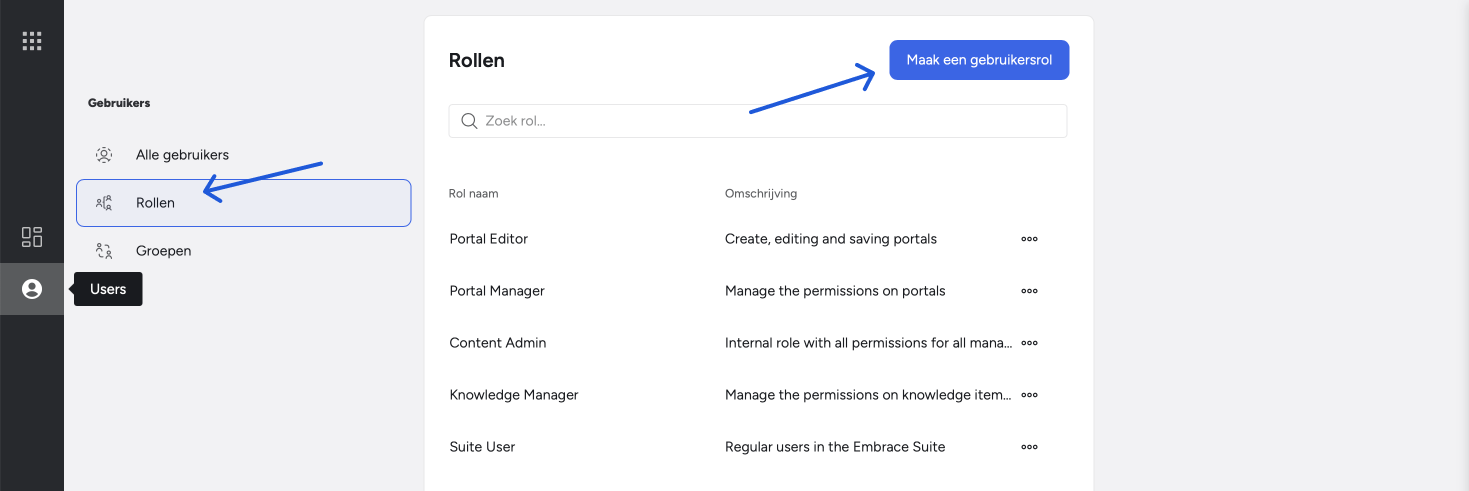Click the Gebruikers sidebar heading
Viewport: 1469px width, 491px height.
tap(119, 103)
